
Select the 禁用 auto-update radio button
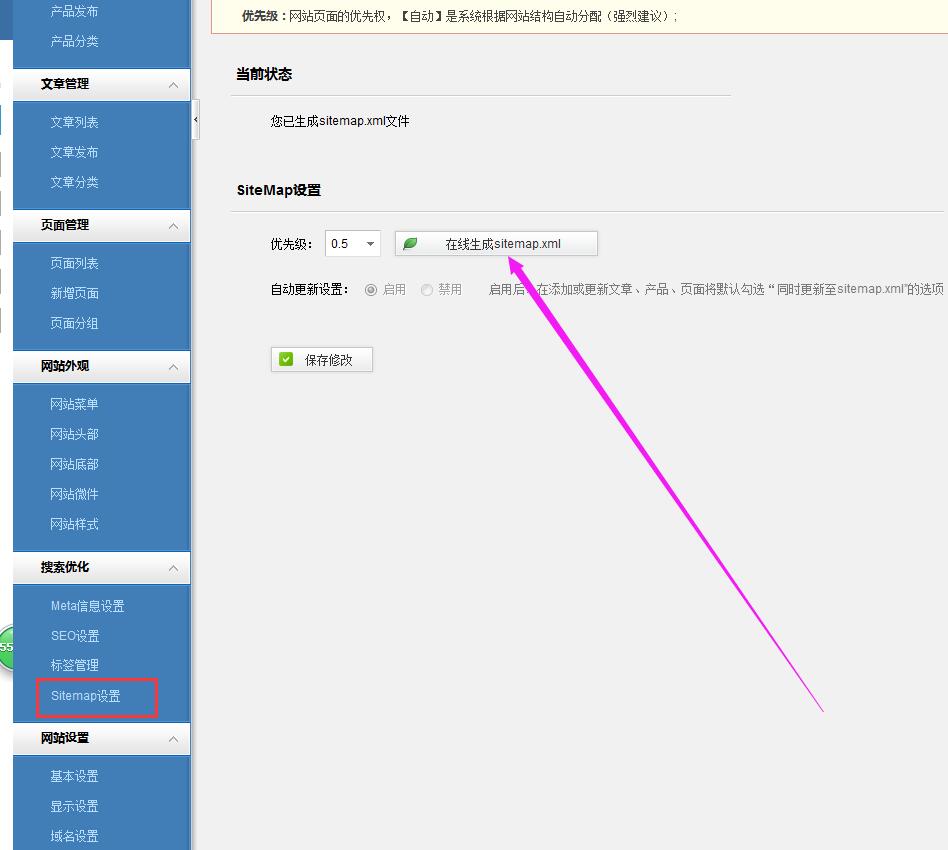coord(425,288)
